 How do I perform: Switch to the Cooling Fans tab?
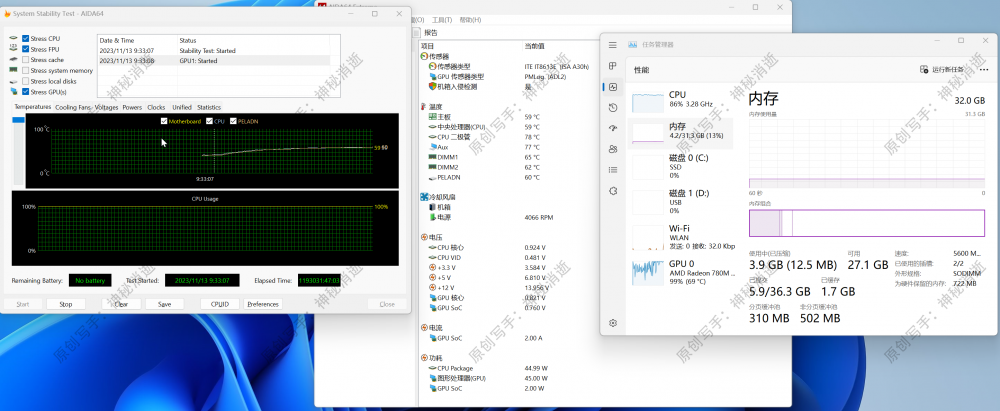pos(73,107)
